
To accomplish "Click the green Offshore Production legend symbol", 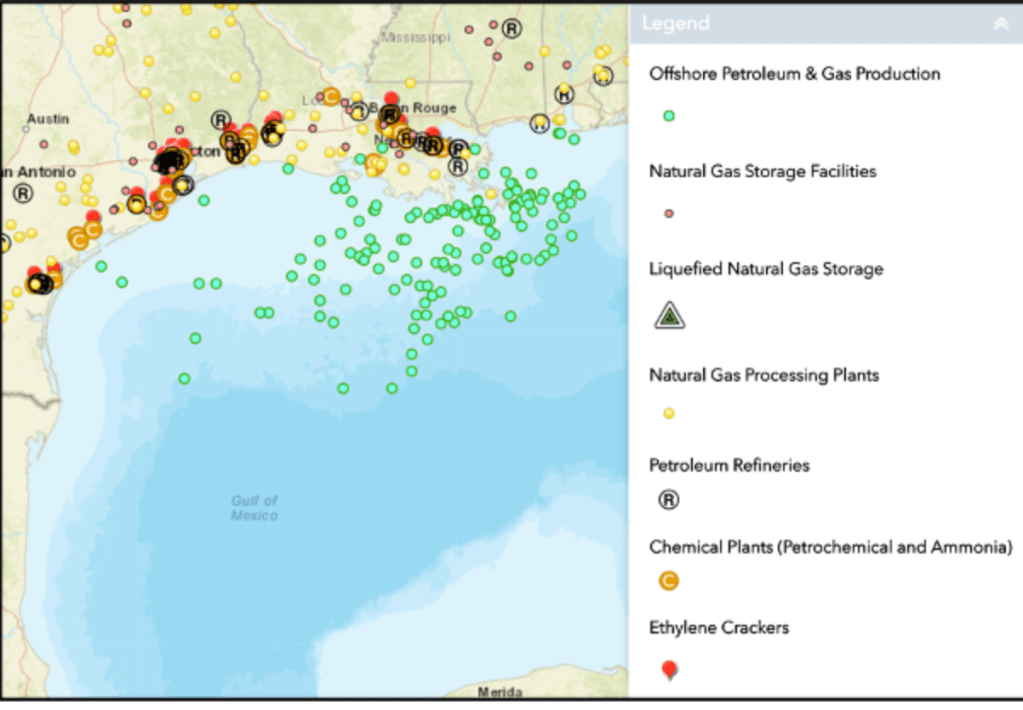I will (669, 116).
